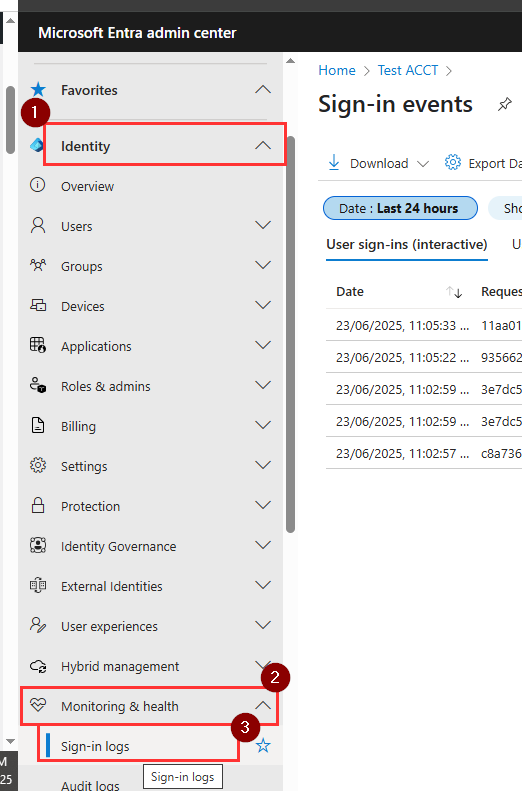Viewport: 522px width, 791px height.
Task: Open the Monitoring & health label
Action: 120,706
